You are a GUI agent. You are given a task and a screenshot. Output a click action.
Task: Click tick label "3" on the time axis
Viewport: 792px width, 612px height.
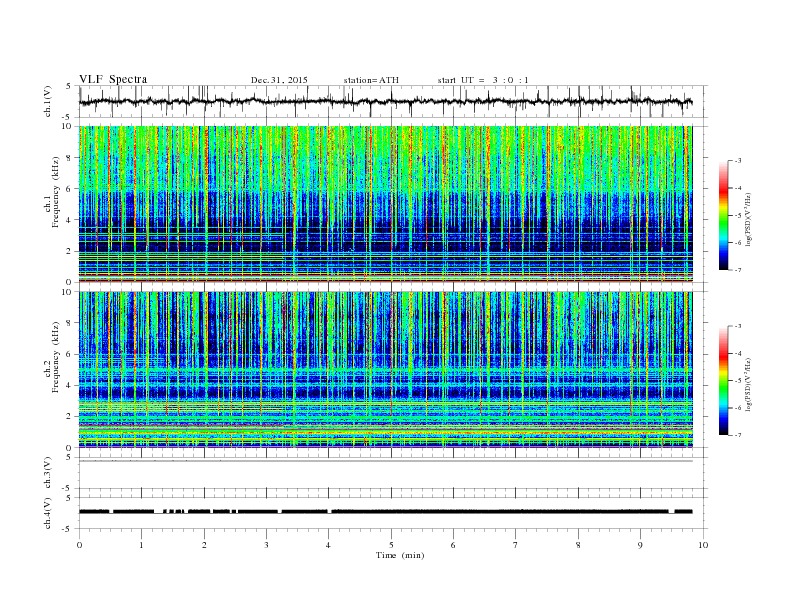(x=266, y=545)
